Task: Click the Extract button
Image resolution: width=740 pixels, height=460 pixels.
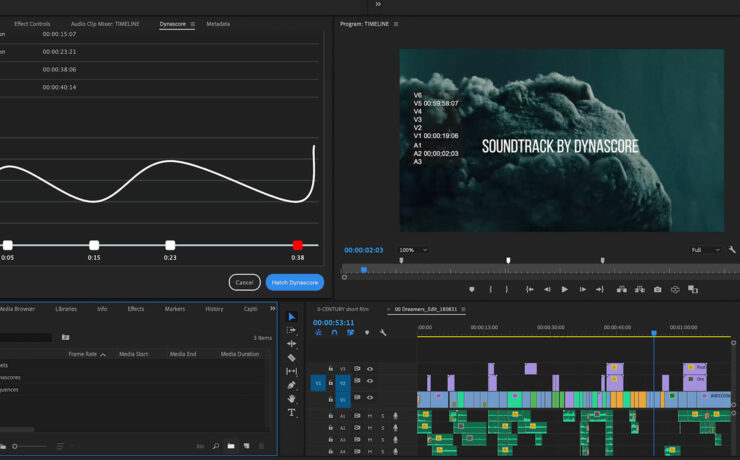Action: (x=639, y=290)
